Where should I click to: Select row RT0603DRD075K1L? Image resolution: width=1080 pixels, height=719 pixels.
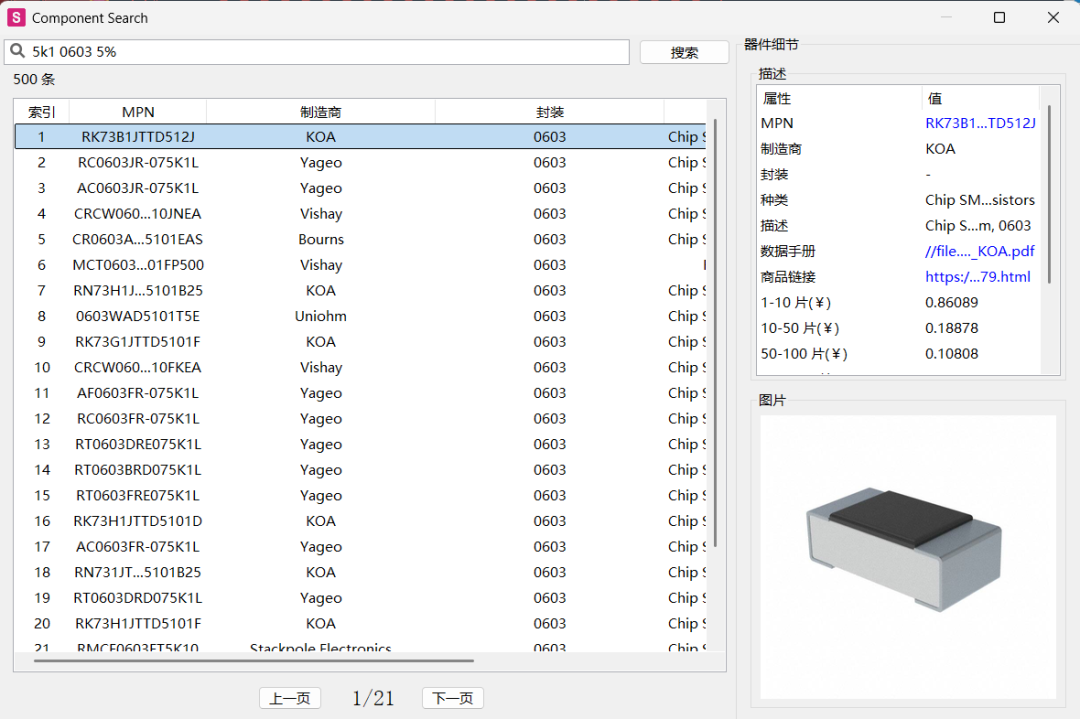click(360, 598)
